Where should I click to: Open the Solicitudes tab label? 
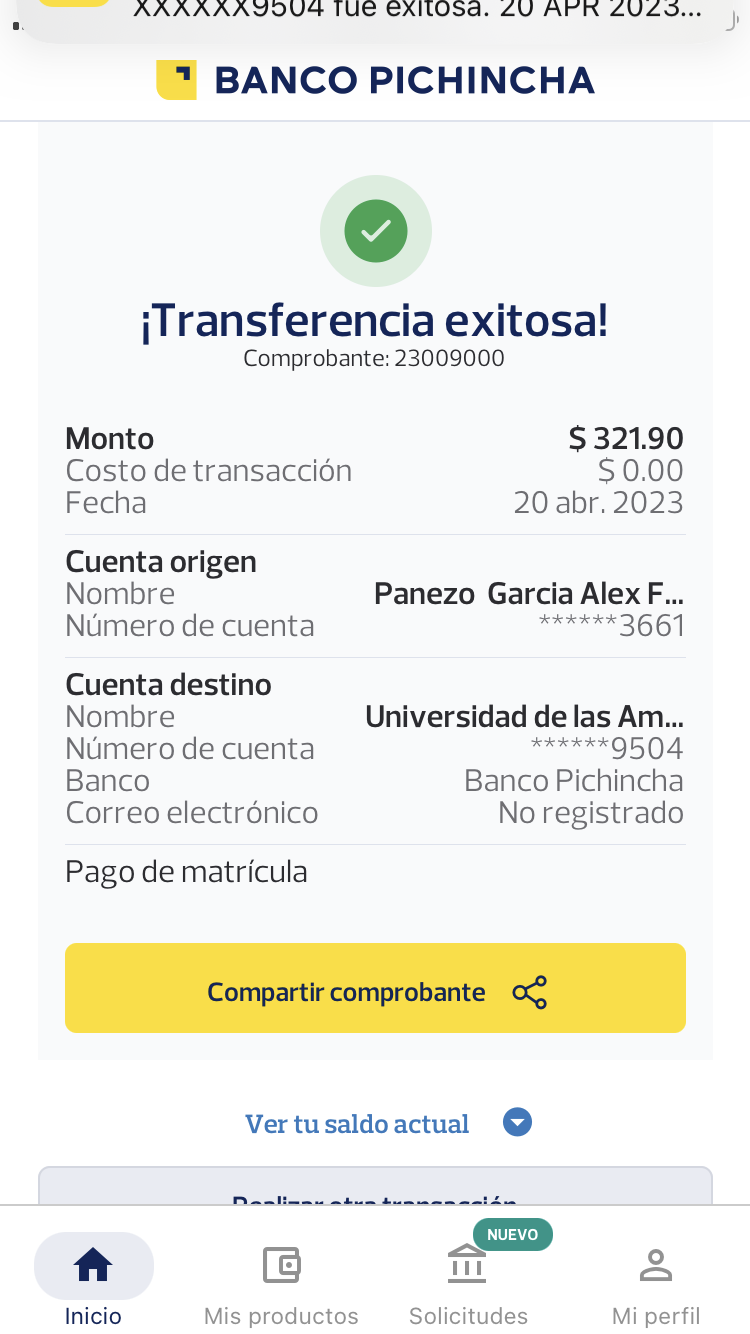click(x=468, y=1315)
